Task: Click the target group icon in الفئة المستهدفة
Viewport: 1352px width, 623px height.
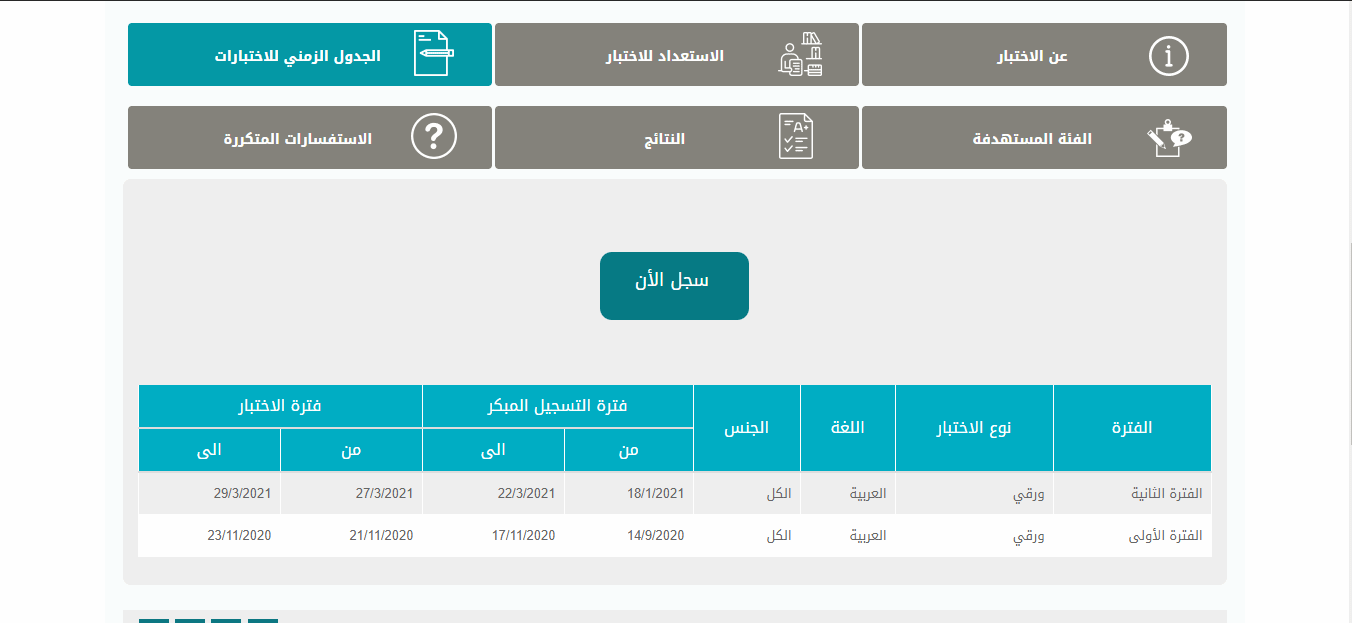Action: coord(1169,138)
